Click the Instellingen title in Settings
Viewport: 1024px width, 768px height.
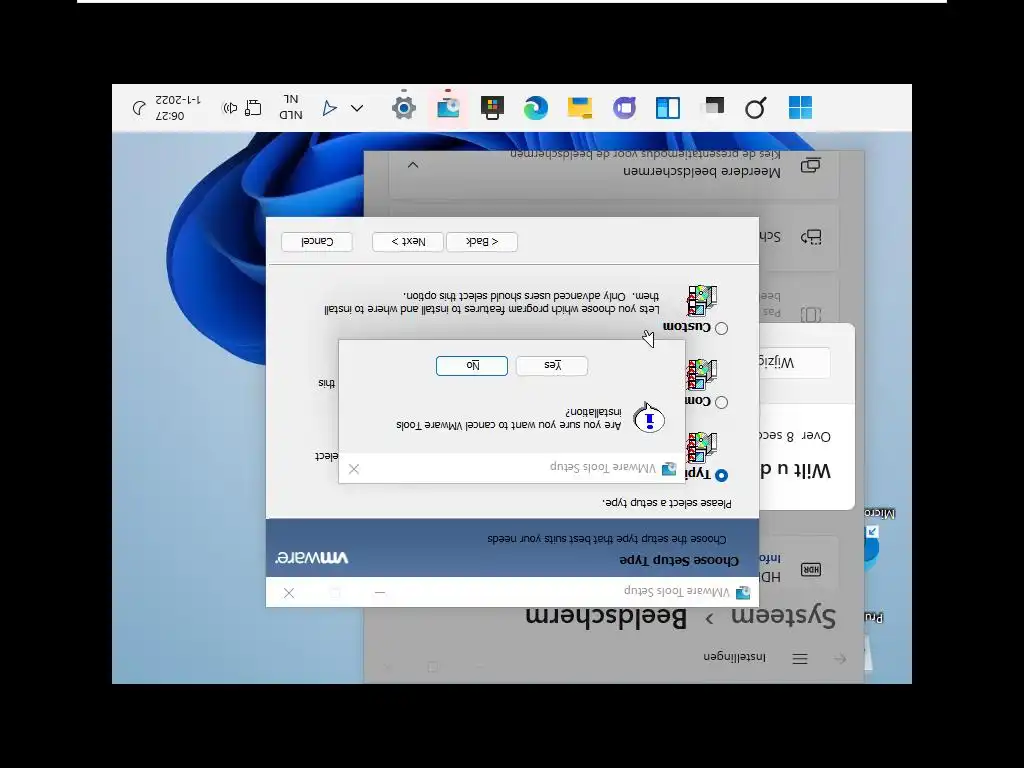click(734, 656)
